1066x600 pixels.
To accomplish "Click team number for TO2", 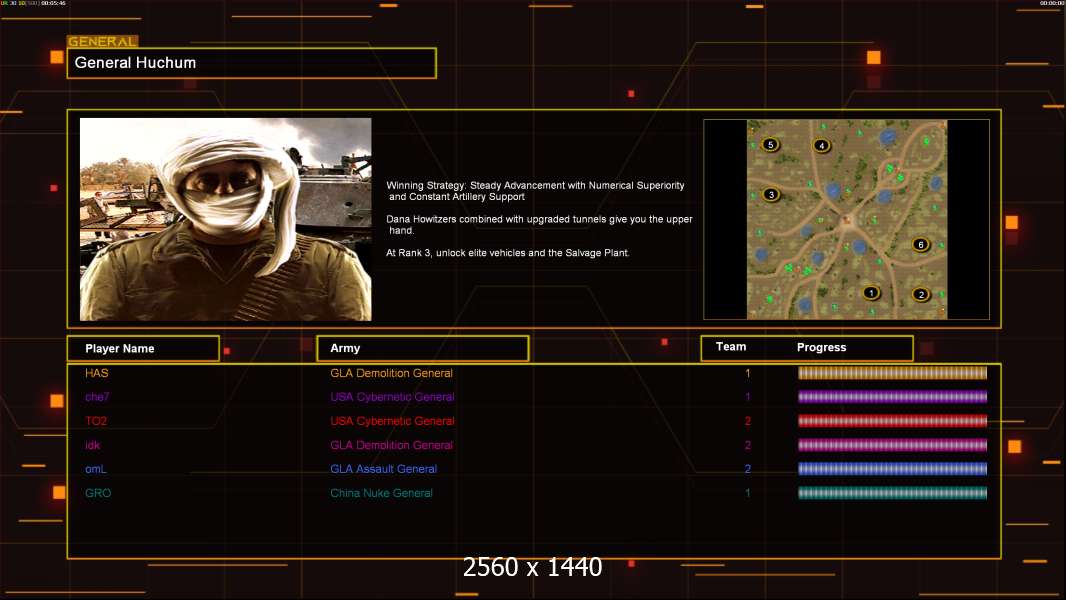I will tap(748, 421).
